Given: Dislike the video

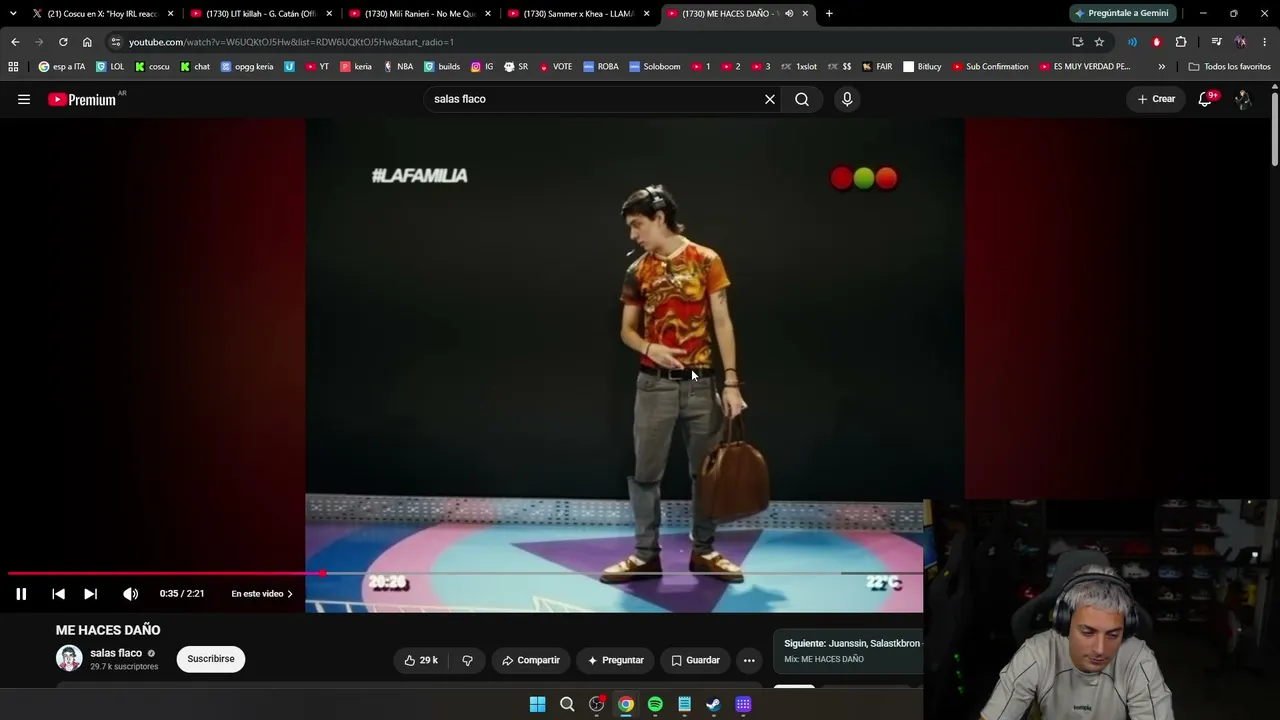Looking at the screenshot, I should pyautogui.click(x=467, y=660).
